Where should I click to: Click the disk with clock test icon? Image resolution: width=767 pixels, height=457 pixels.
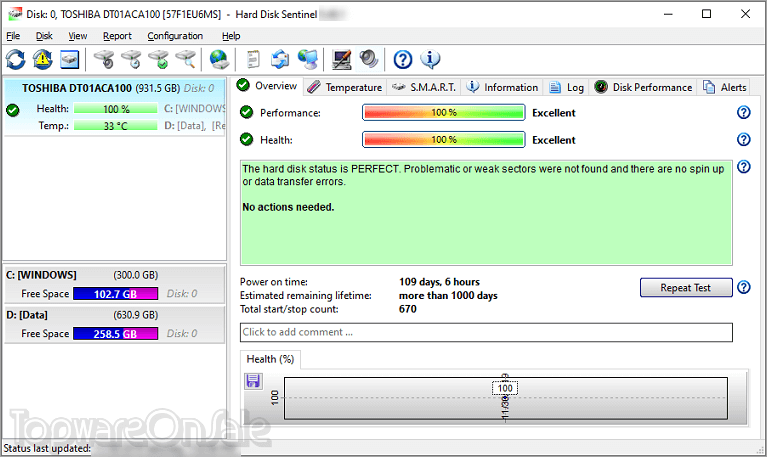click(x=132, y=60)
